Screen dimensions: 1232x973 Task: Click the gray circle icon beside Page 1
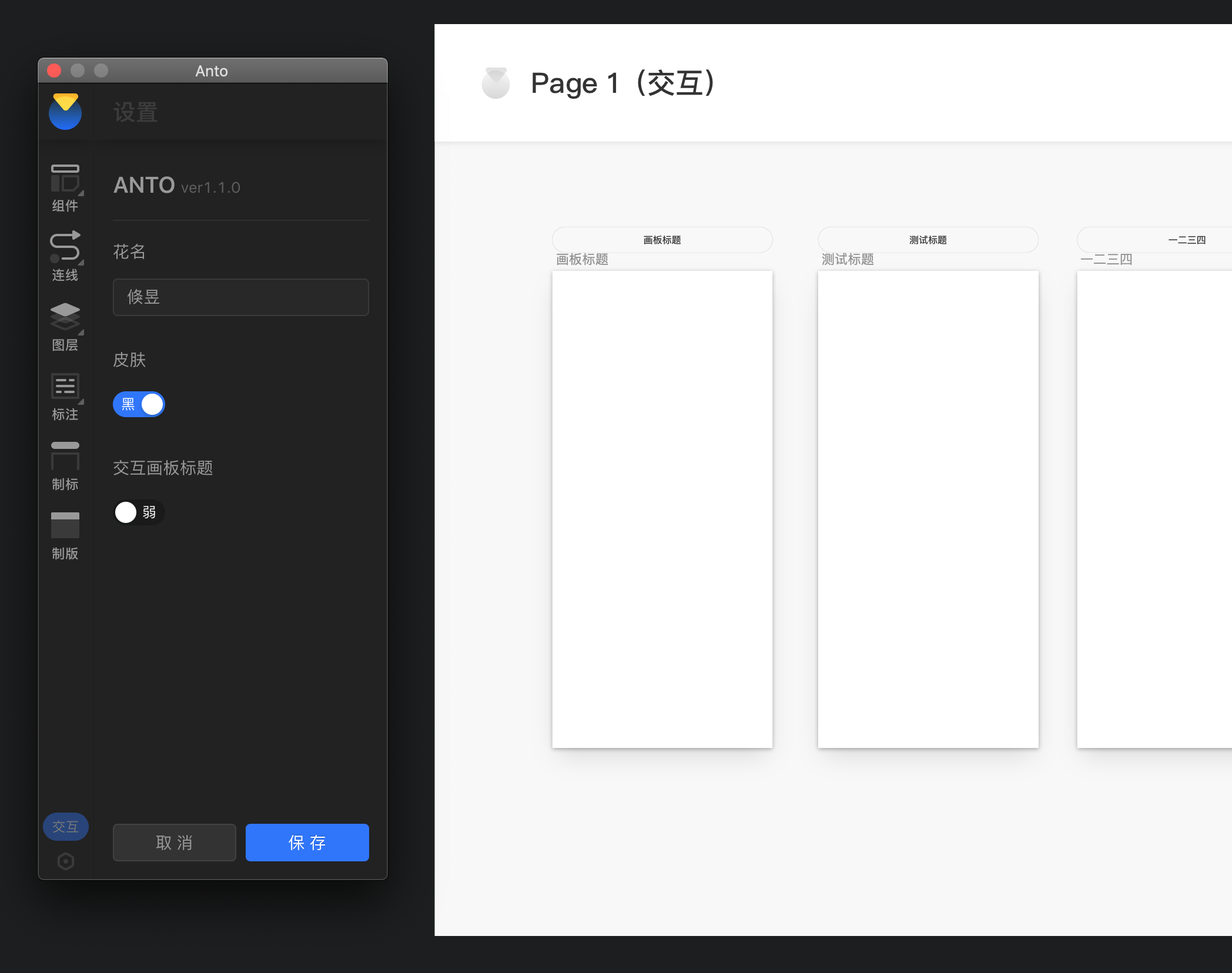(496, 83)
